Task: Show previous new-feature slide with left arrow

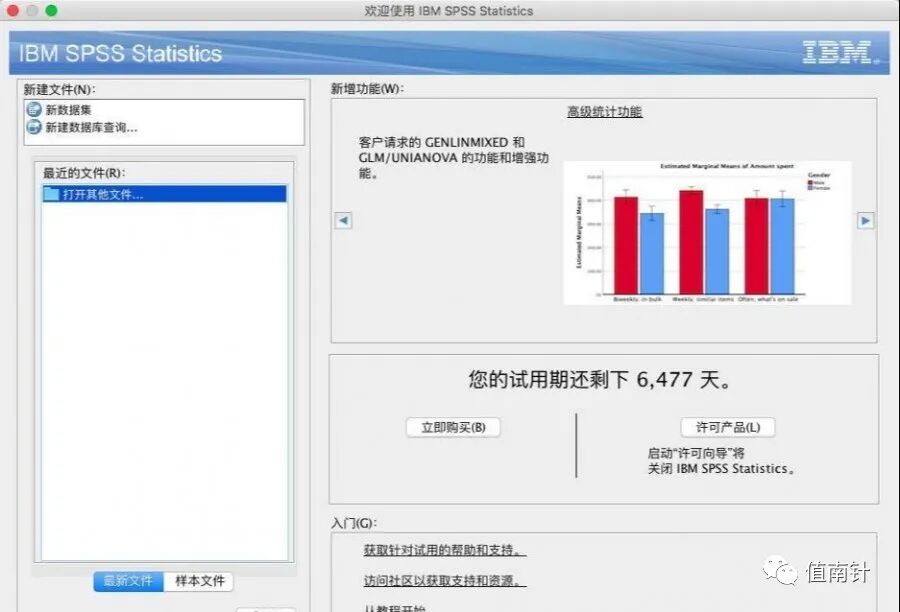Action: click(x=343, y=220)
